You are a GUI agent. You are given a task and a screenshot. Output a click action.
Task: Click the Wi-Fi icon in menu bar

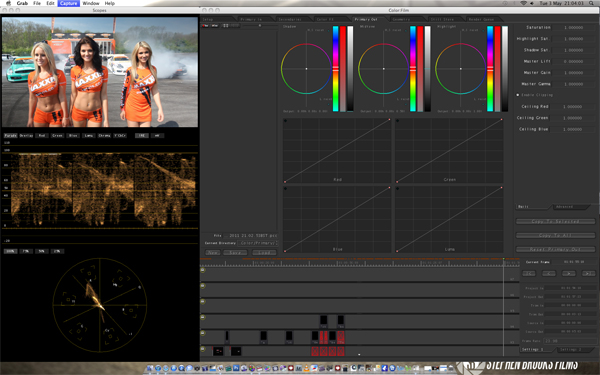524,3
